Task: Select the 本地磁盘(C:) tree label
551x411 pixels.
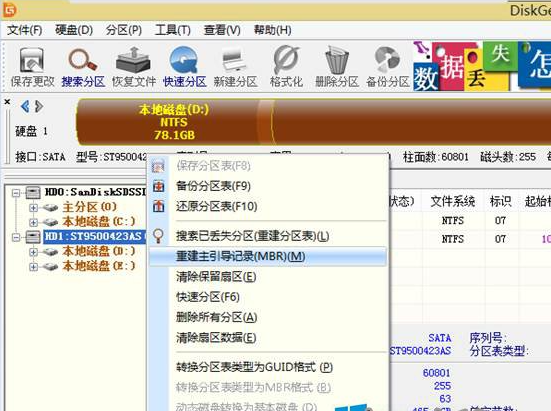Action: pos(99,222)
